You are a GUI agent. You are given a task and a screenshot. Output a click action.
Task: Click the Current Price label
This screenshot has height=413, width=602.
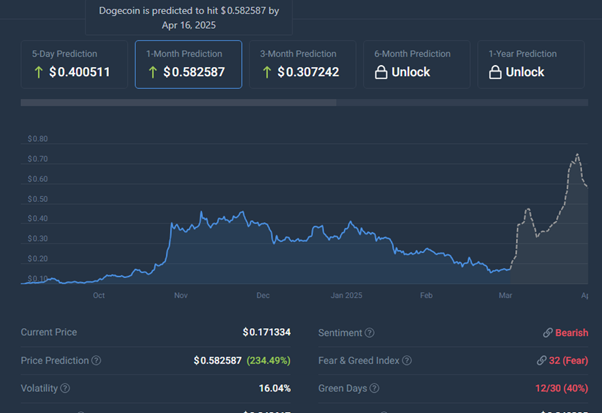[49, 332]
